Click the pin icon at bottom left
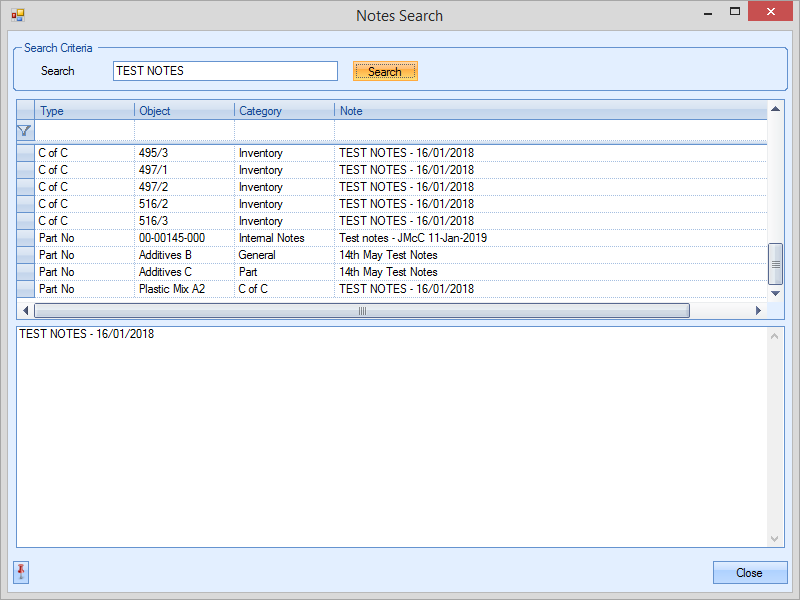This screenshot has width=800, height=600. pos(21,572)
